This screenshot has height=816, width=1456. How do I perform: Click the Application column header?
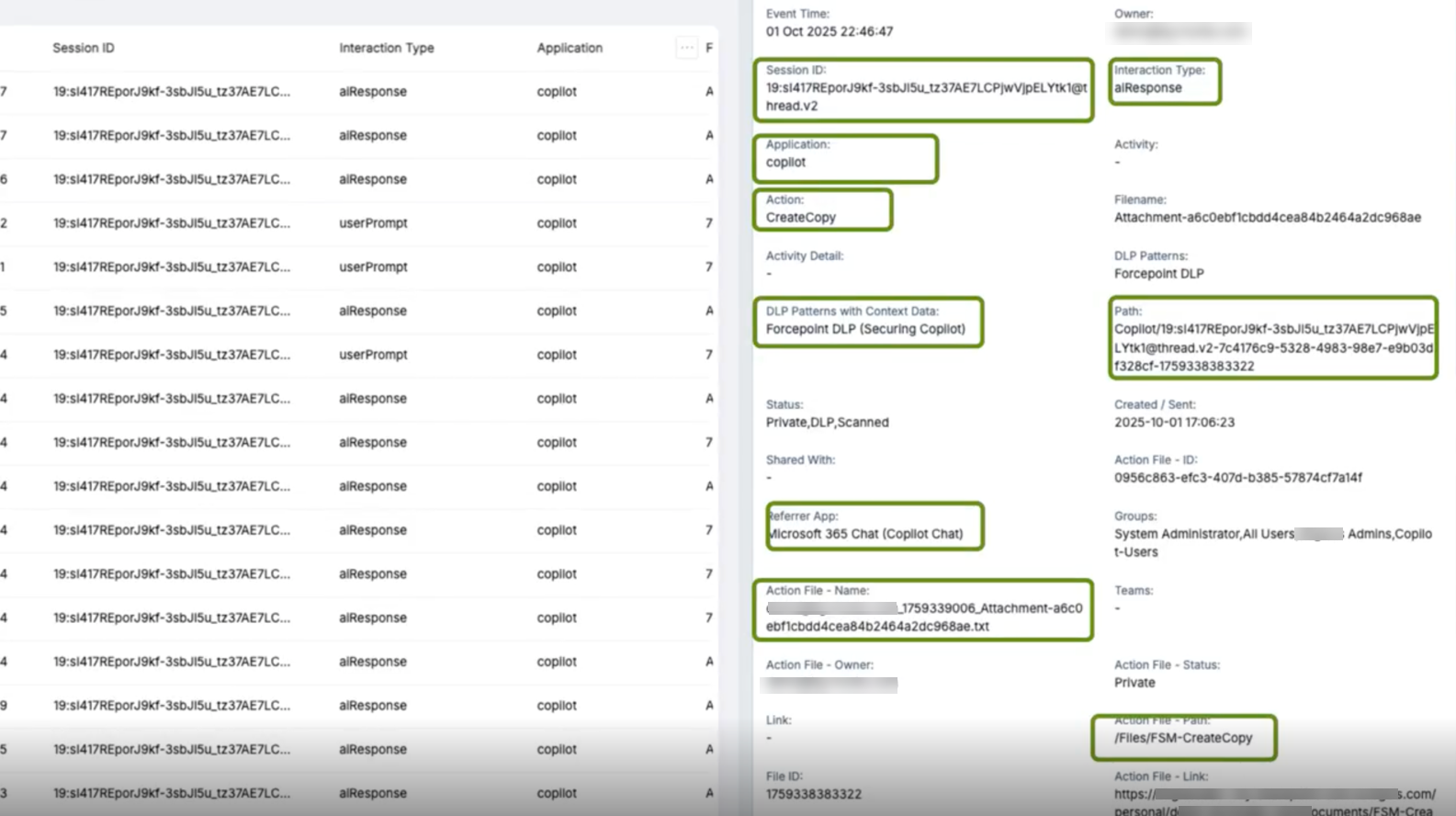tap(570, 48)
